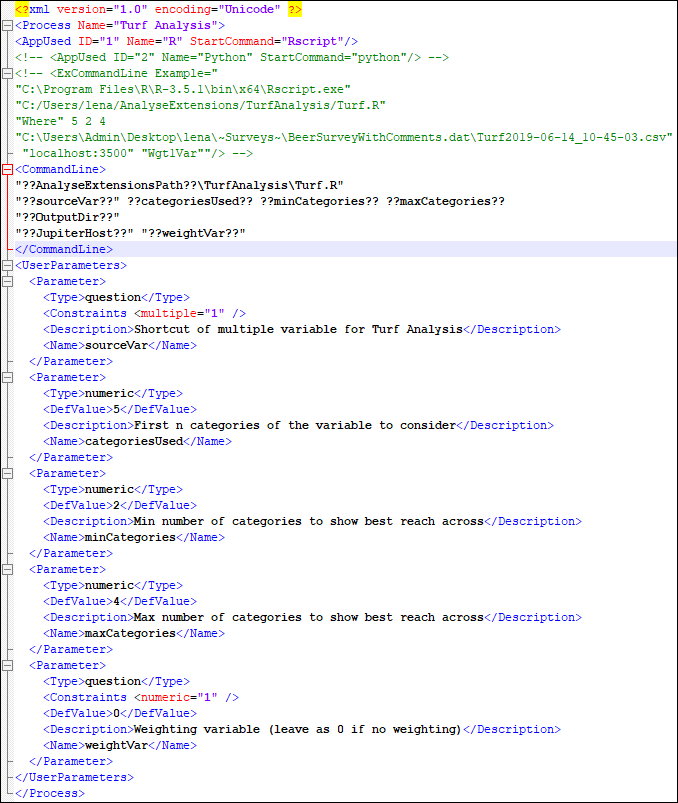678x803 pixels.
Task: Click the <DefValue>0</DefValue> line
Action: click(x=120, y=713)
